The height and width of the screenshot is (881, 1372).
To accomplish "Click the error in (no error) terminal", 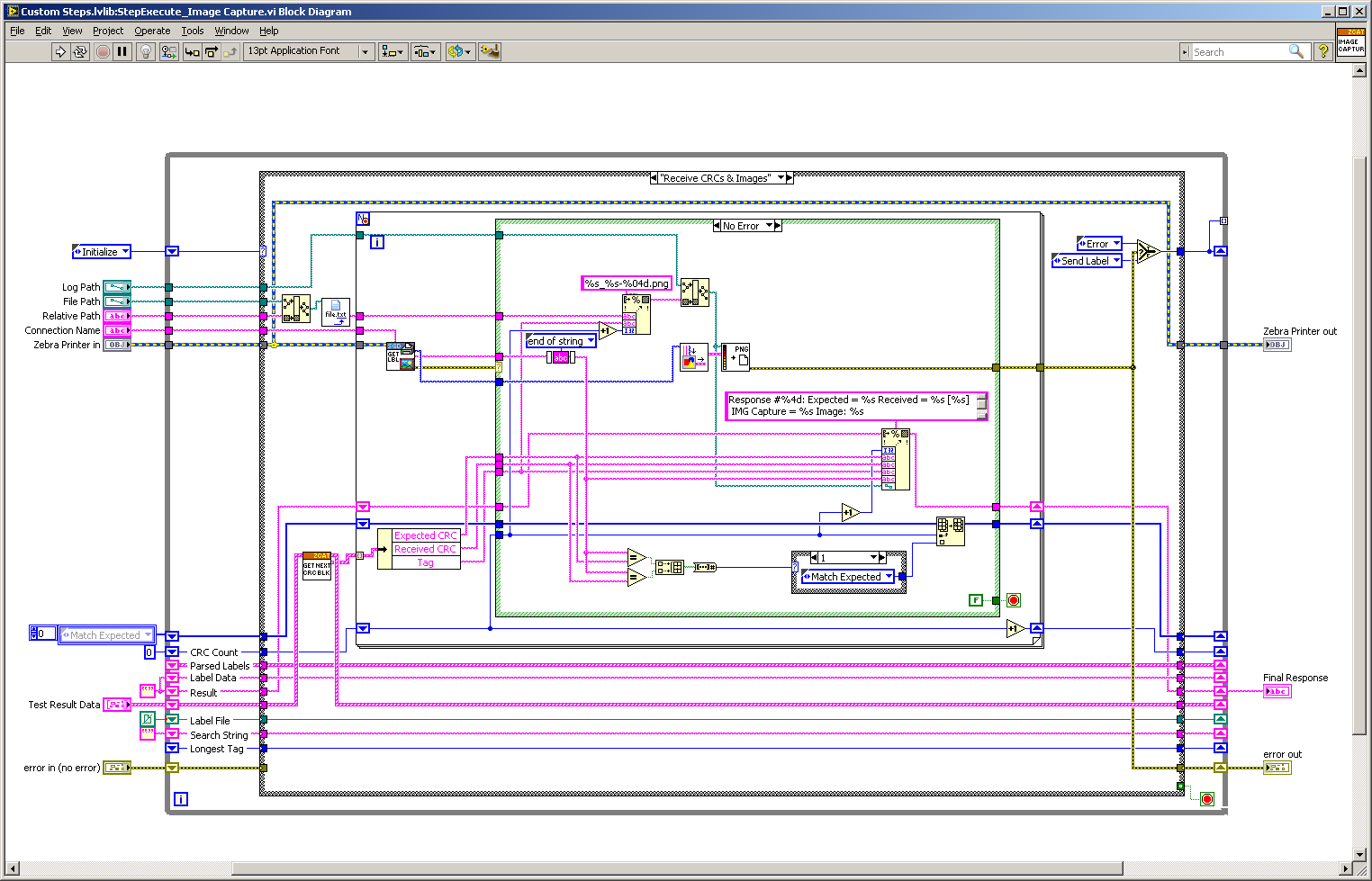I will tap(117, 768).
